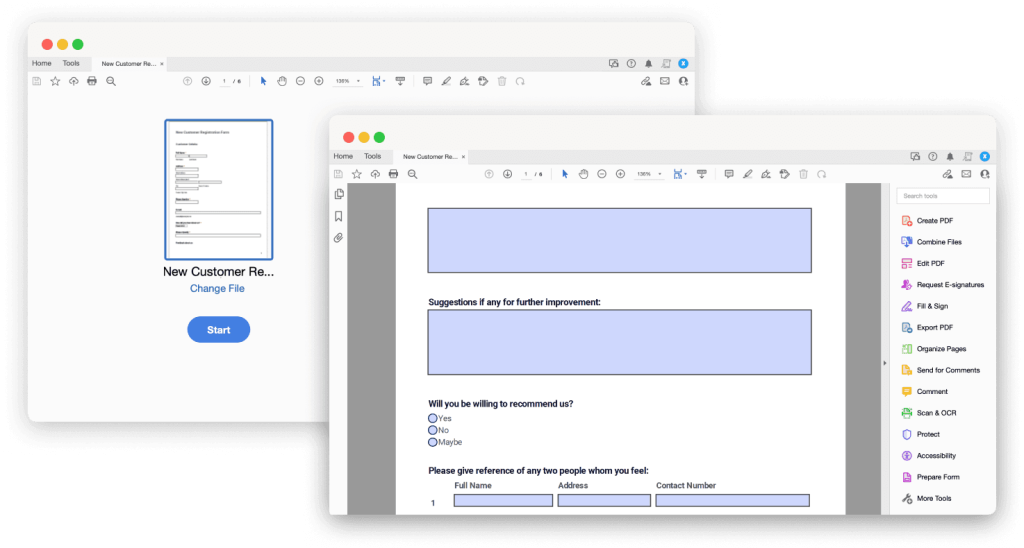Zoom out using minus icon in front window
1024x548 pixels.
coord(602,174)
